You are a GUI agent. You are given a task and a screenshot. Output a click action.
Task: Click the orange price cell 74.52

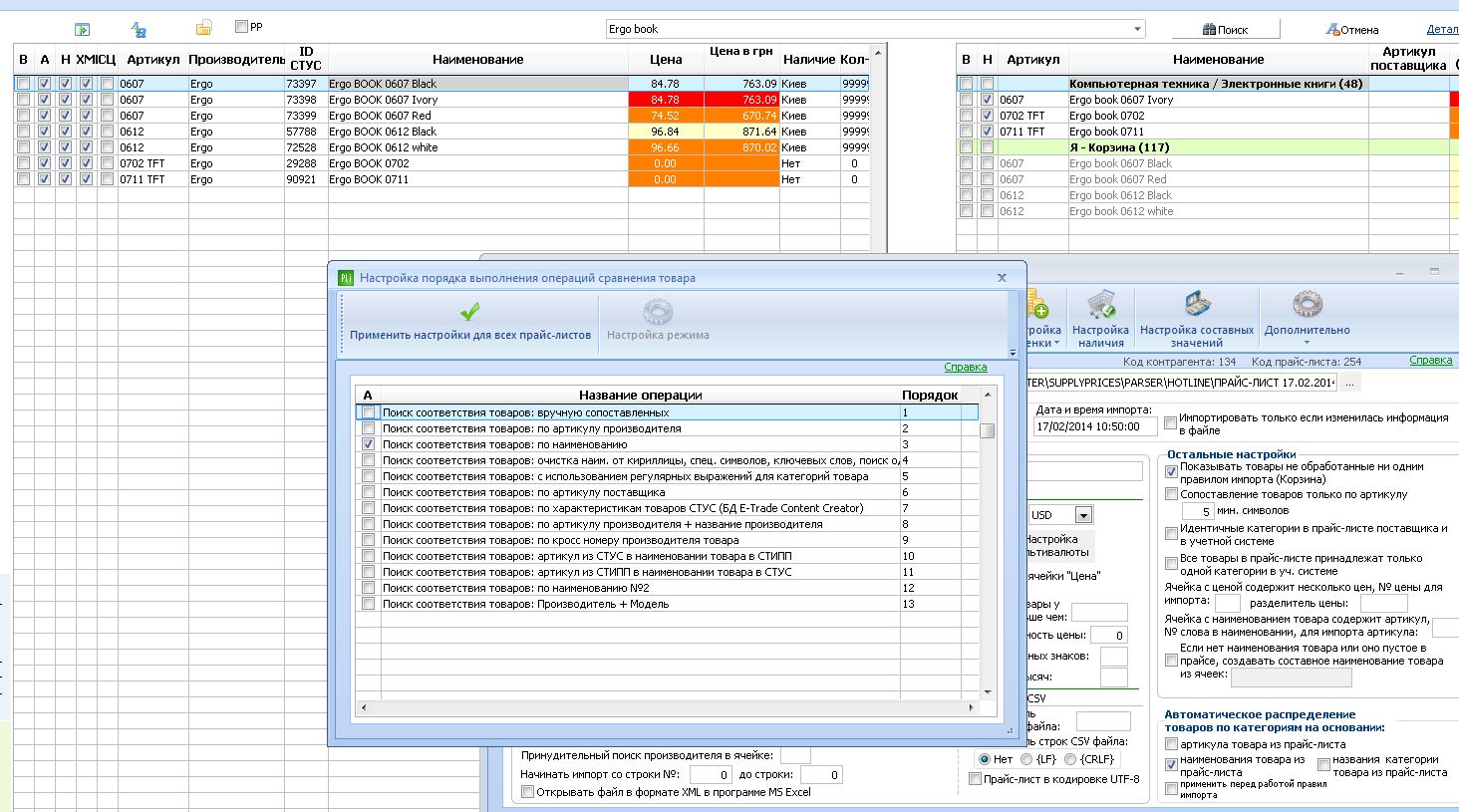[x=666, y=116]
